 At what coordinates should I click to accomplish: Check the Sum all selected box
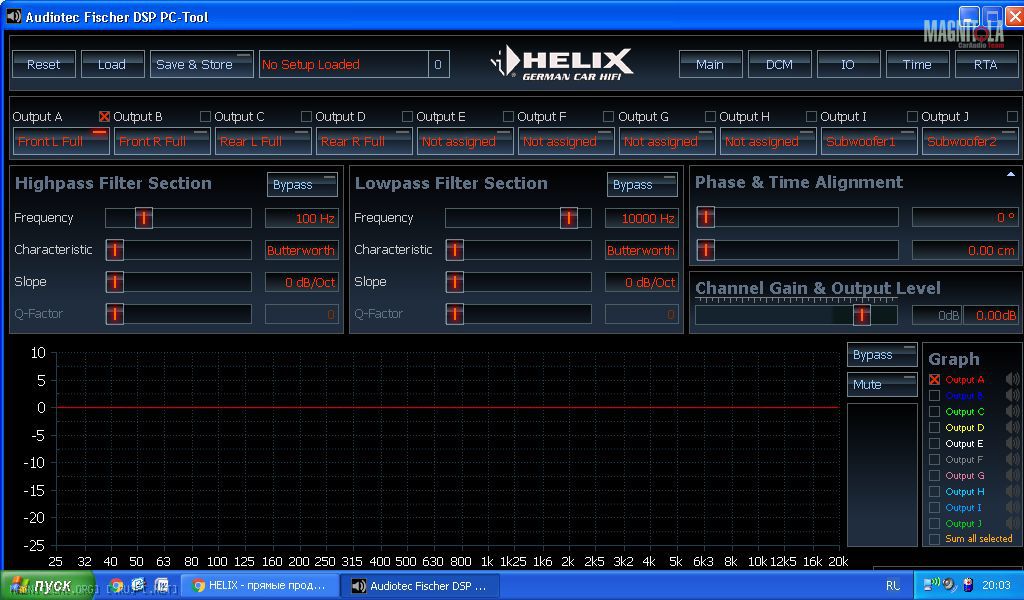935,539
